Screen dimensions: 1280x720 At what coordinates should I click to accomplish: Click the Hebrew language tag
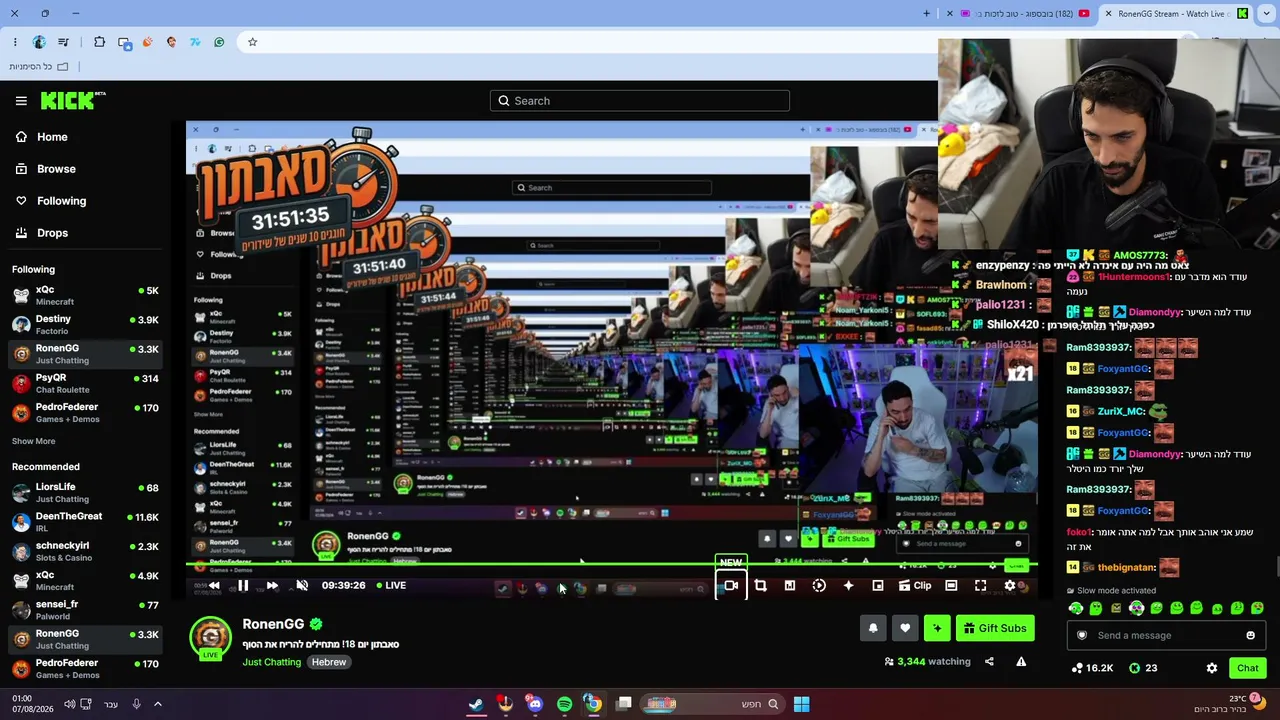(329, 662)
